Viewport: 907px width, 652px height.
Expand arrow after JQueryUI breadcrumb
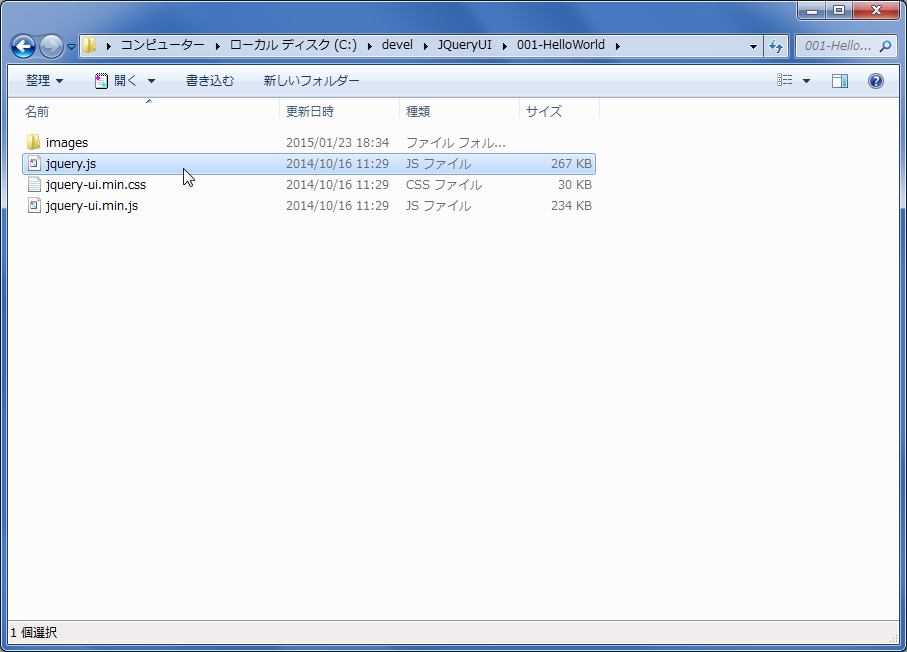tap(504, 46)
